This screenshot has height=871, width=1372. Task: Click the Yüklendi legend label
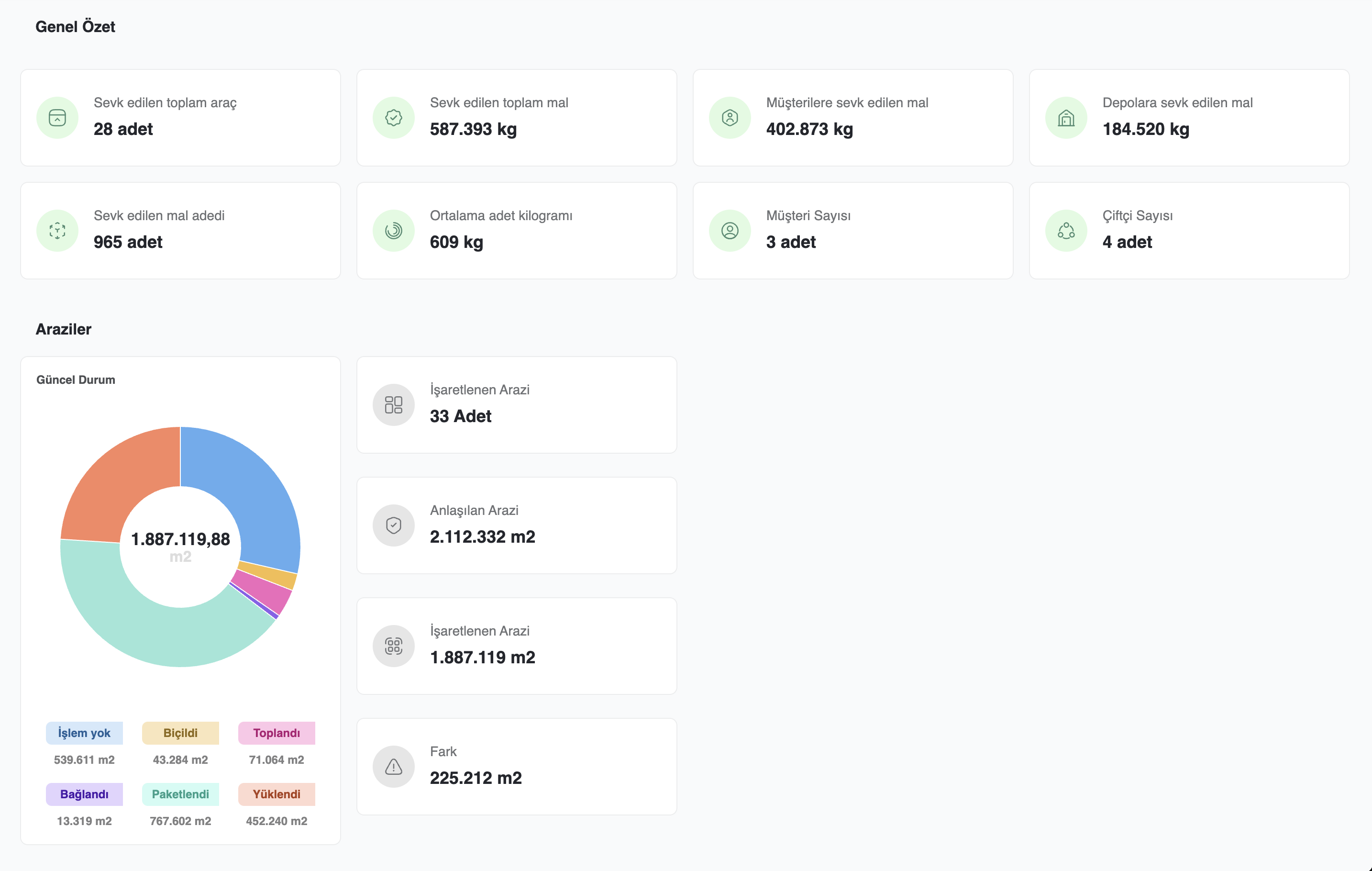click(277, 794)
